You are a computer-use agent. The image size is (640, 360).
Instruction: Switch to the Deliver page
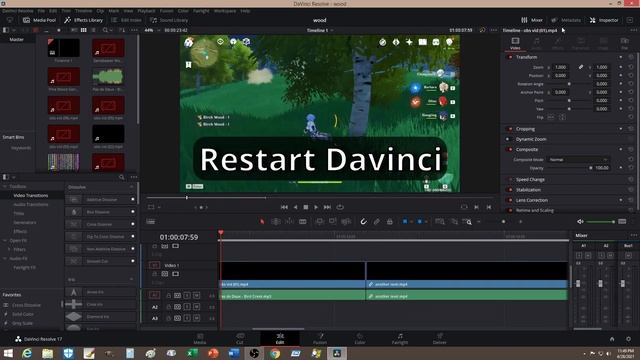439,338
